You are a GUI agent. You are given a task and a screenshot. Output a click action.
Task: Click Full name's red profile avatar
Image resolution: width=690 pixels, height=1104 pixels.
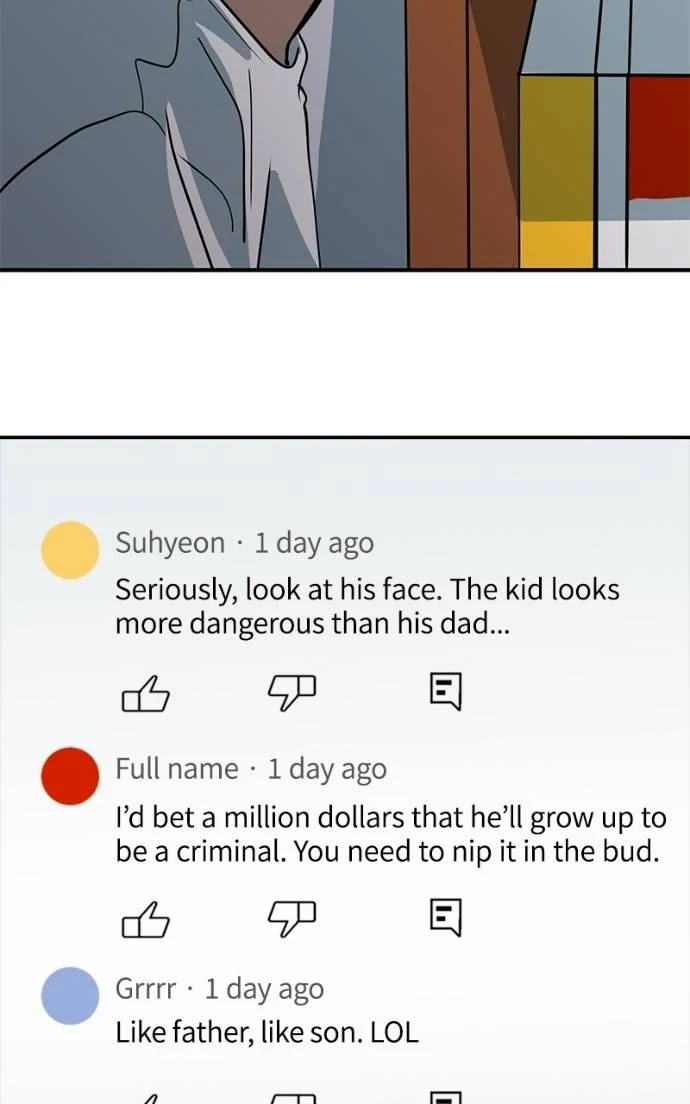coord(70,776)
